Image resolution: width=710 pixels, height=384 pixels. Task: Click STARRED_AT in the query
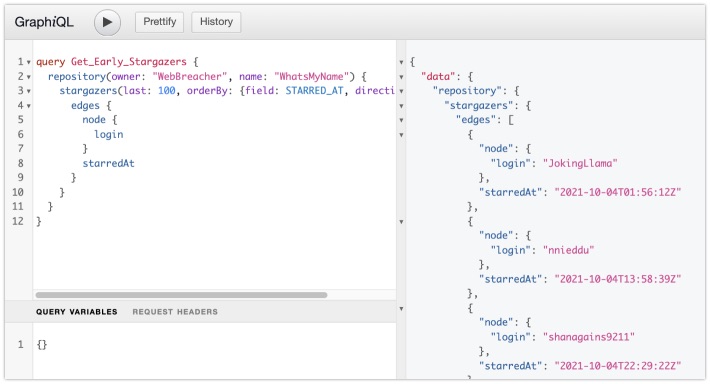tap(314, 91)
